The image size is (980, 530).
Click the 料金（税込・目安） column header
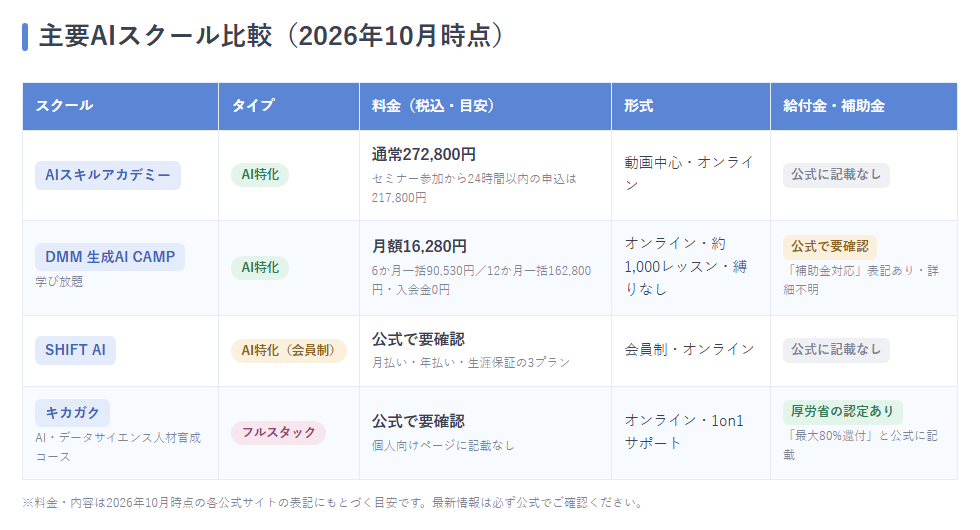pos(485,106)
